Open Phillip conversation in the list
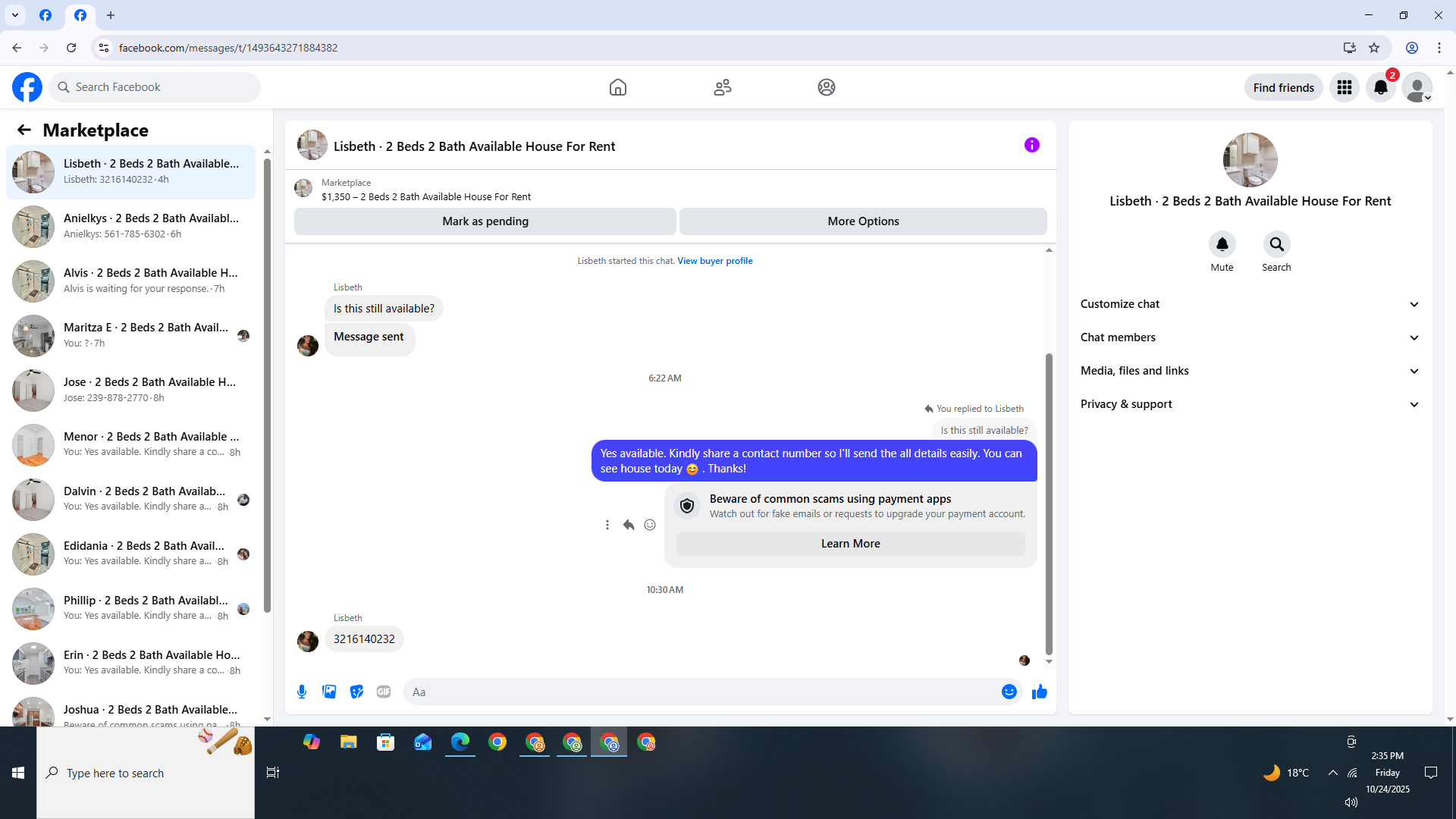 (130, 608)
